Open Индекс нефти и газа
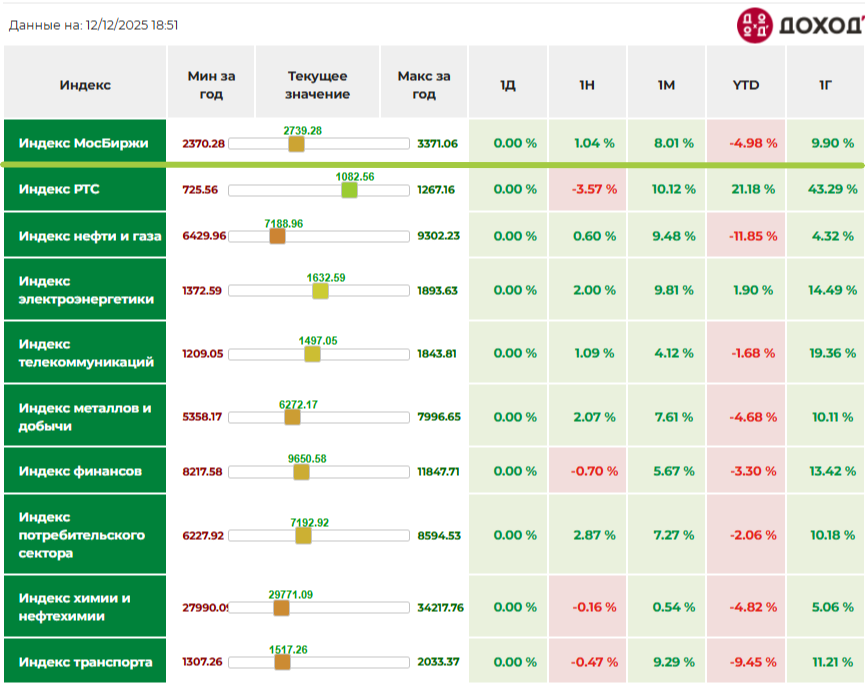The image size is (865, 683). 85,236
